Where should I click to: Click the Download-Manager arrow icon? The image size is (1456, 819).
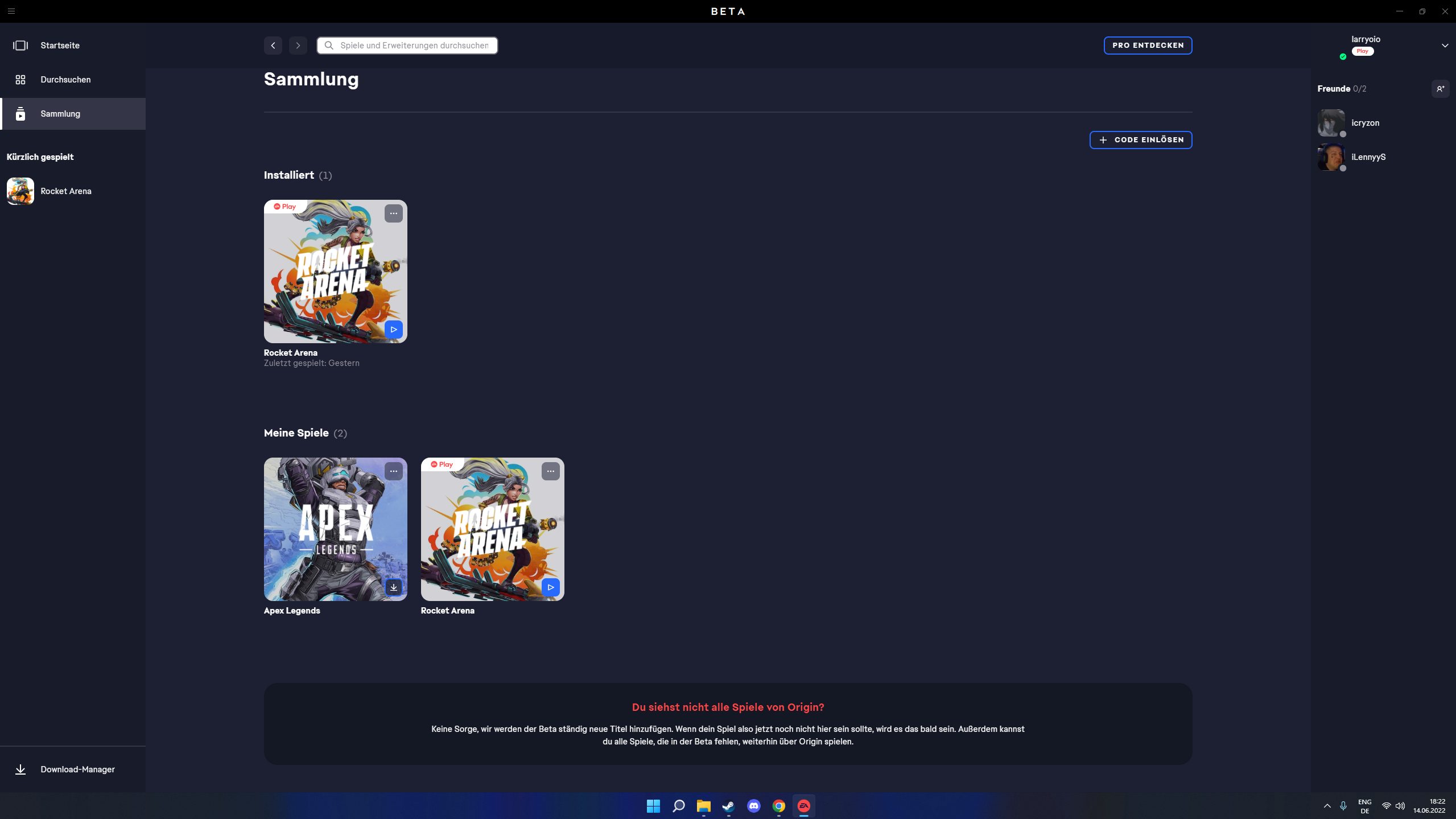coord(20,769)
